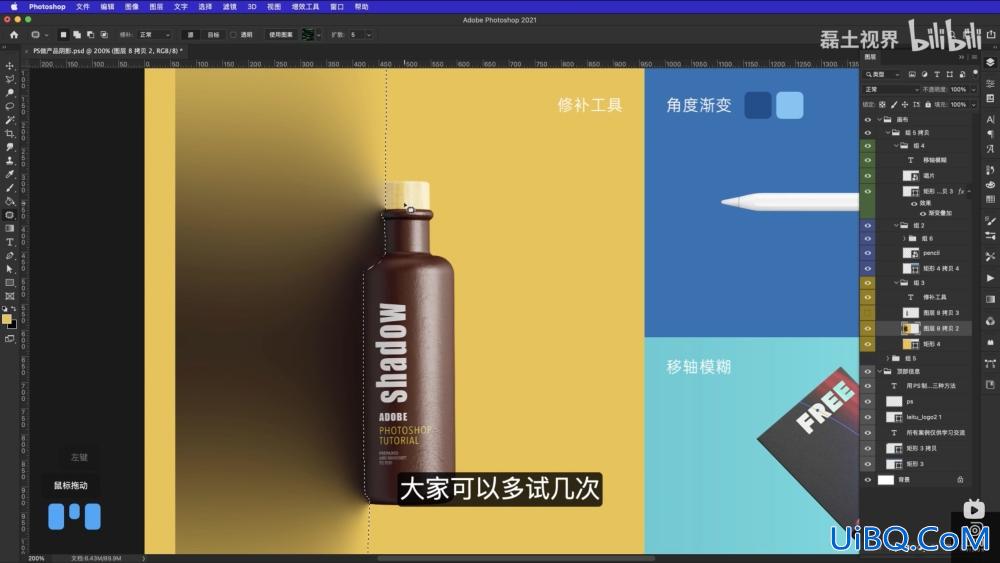Expand the 组 6 group
This screenshot has width=1000, height=563.
[904, 238]
